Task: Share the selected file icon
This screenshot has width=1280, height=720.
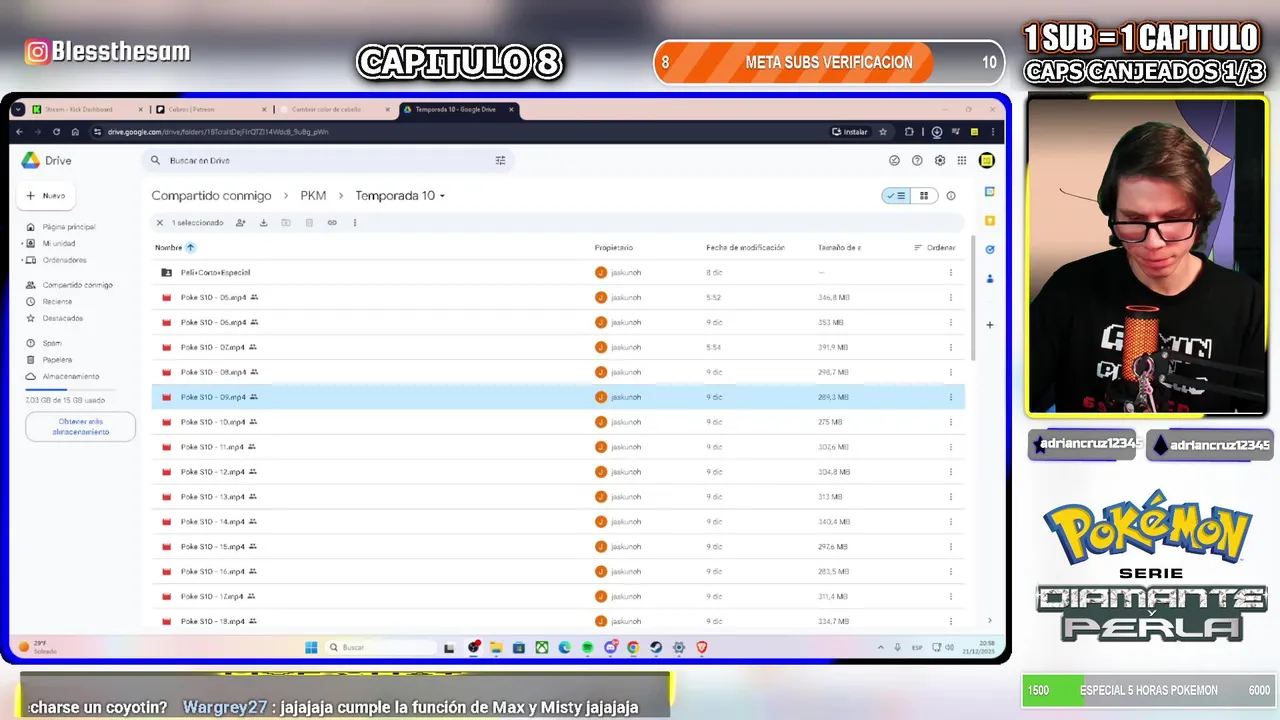Action: coord(240,223)
